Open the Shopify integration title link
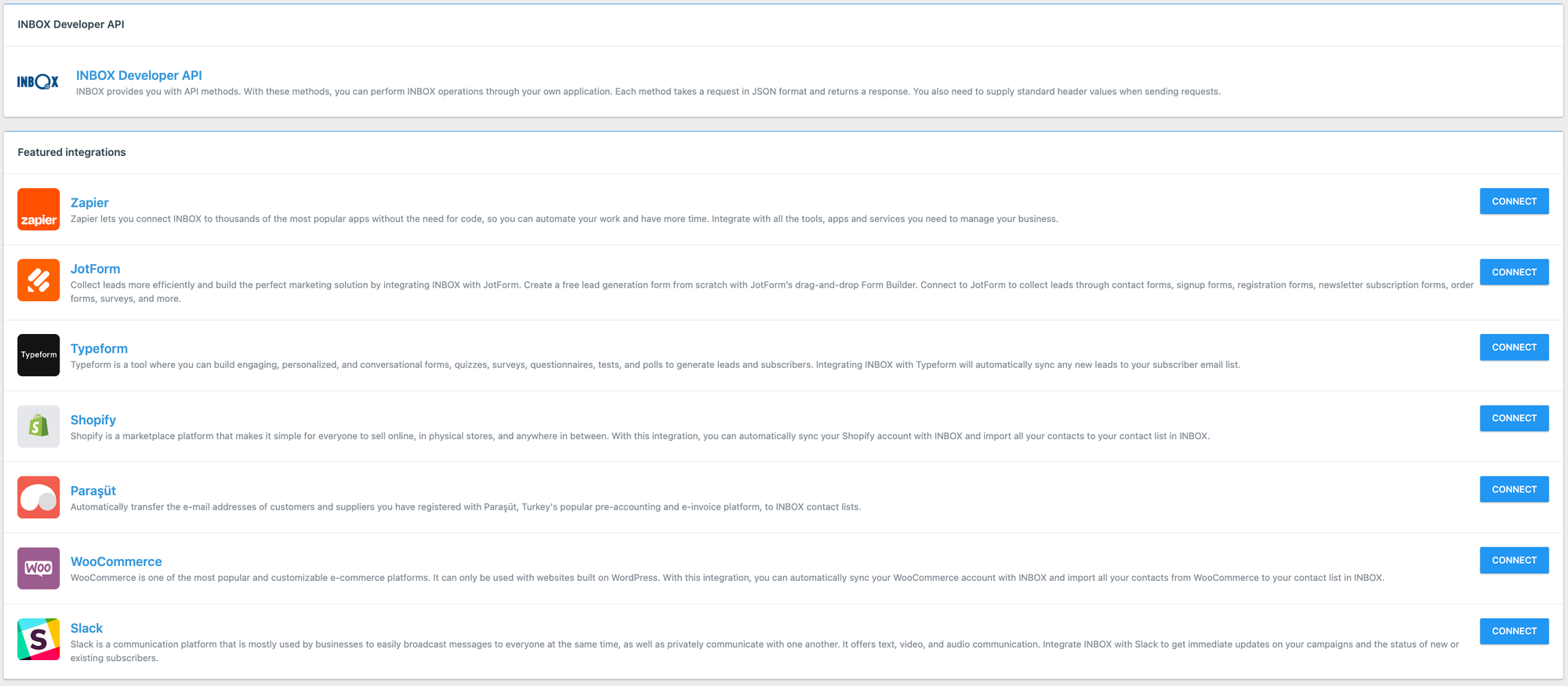This screenshot has width=1568, height=686. pos(93,419)
